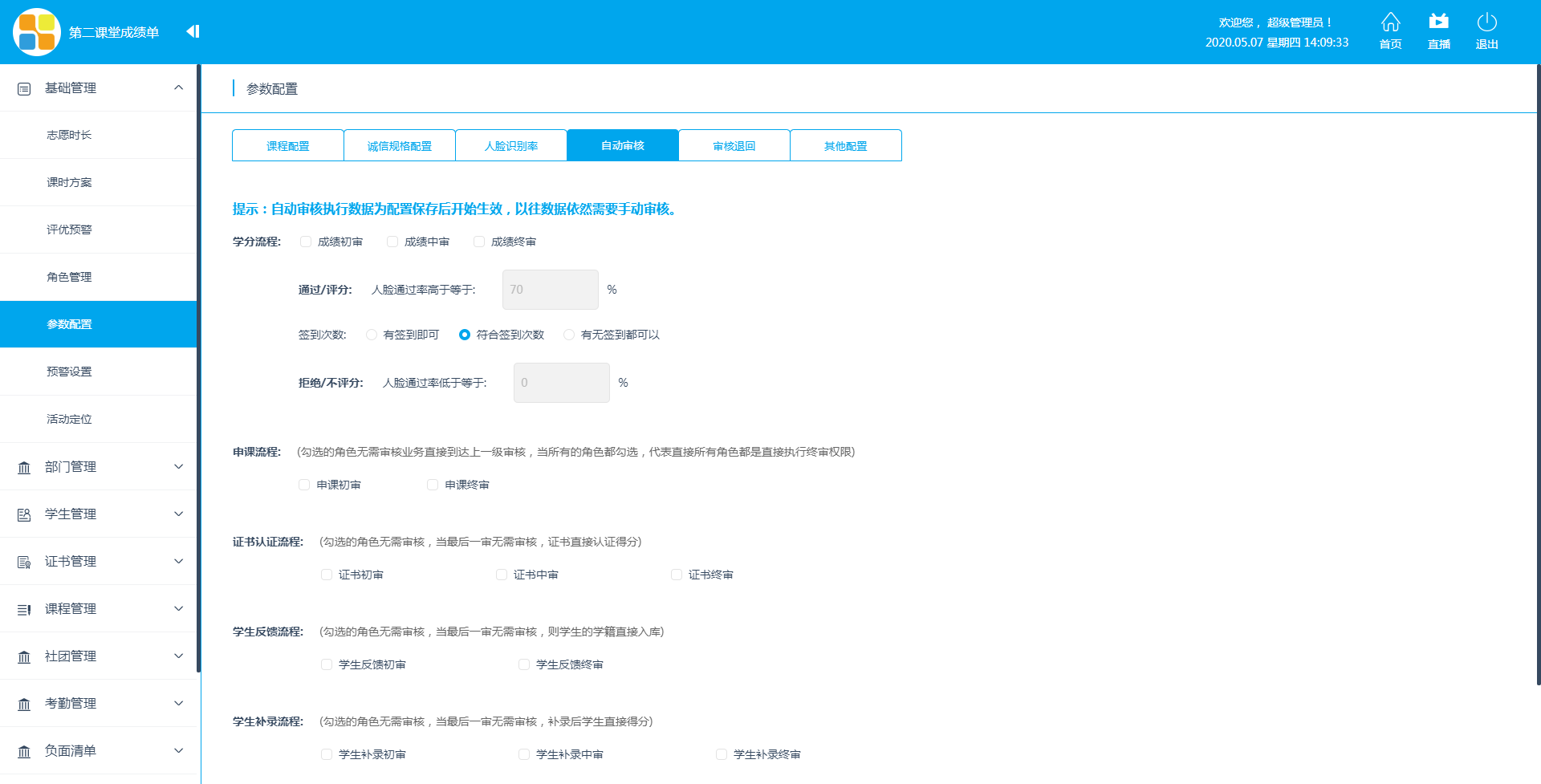The image size is (1541, 784).
Task: Switch to 课程配置 tab
Action: (288, 145)
